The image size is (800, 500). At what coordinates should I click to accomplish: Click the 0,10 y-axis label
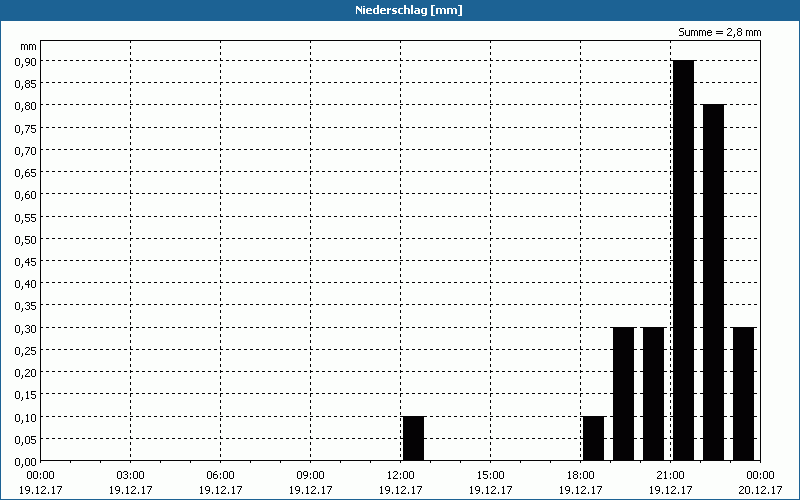point(26,417)
